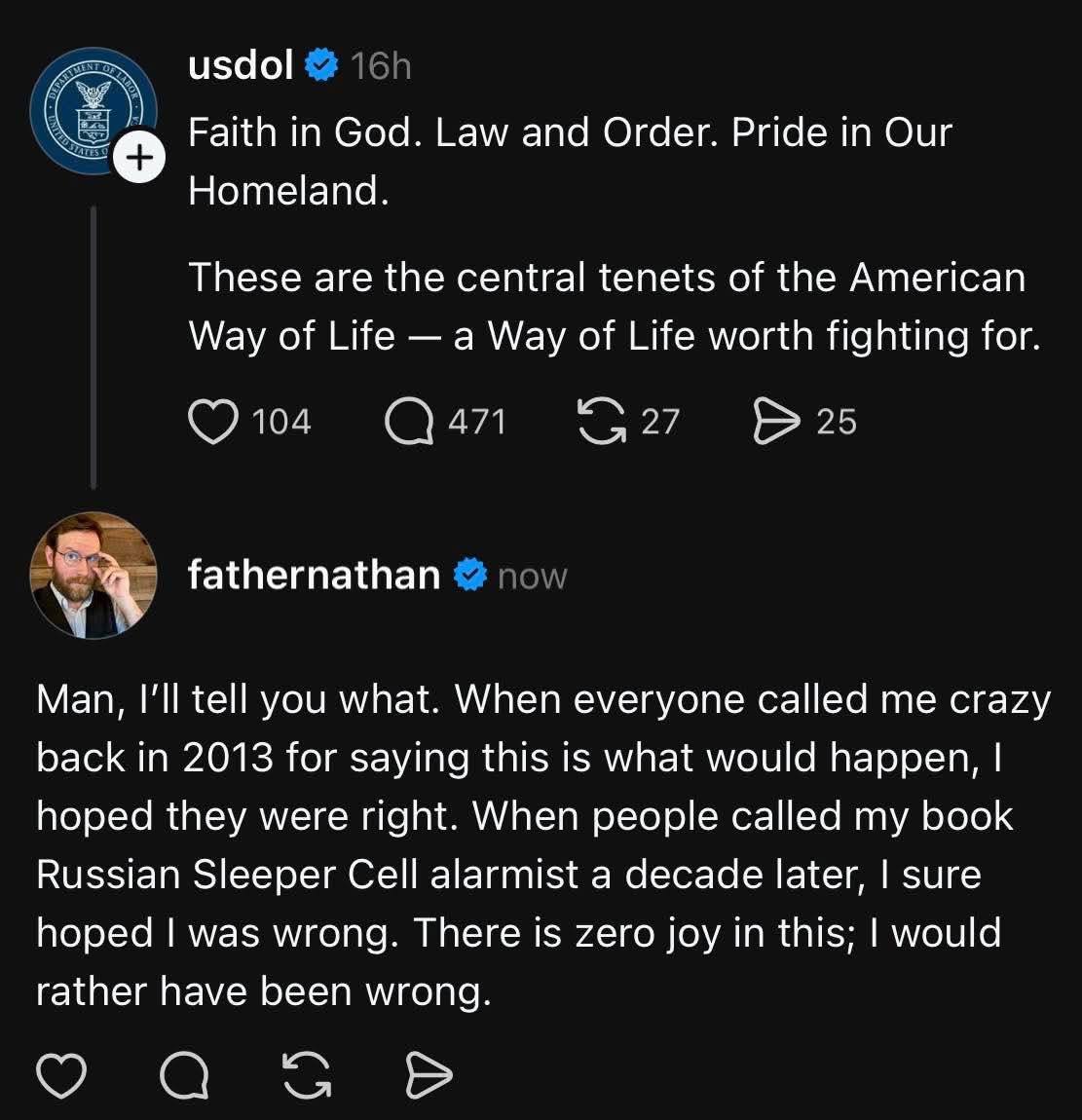The image size is (1082, 1120).
Task: Like the fathernathan reply
Action: 61,1075
